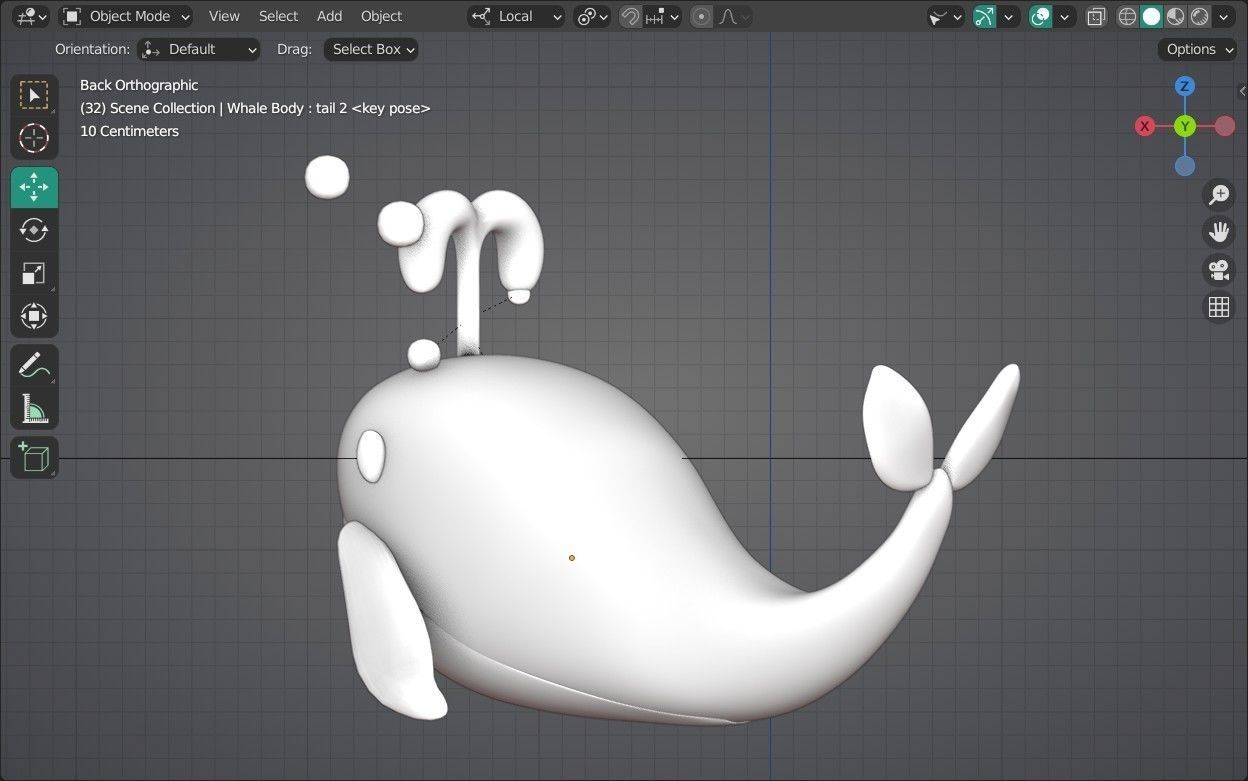The height and width of the screenshot is (781, 1248).
Task: Open the Select menu
Action: click(x=278, y=16)
